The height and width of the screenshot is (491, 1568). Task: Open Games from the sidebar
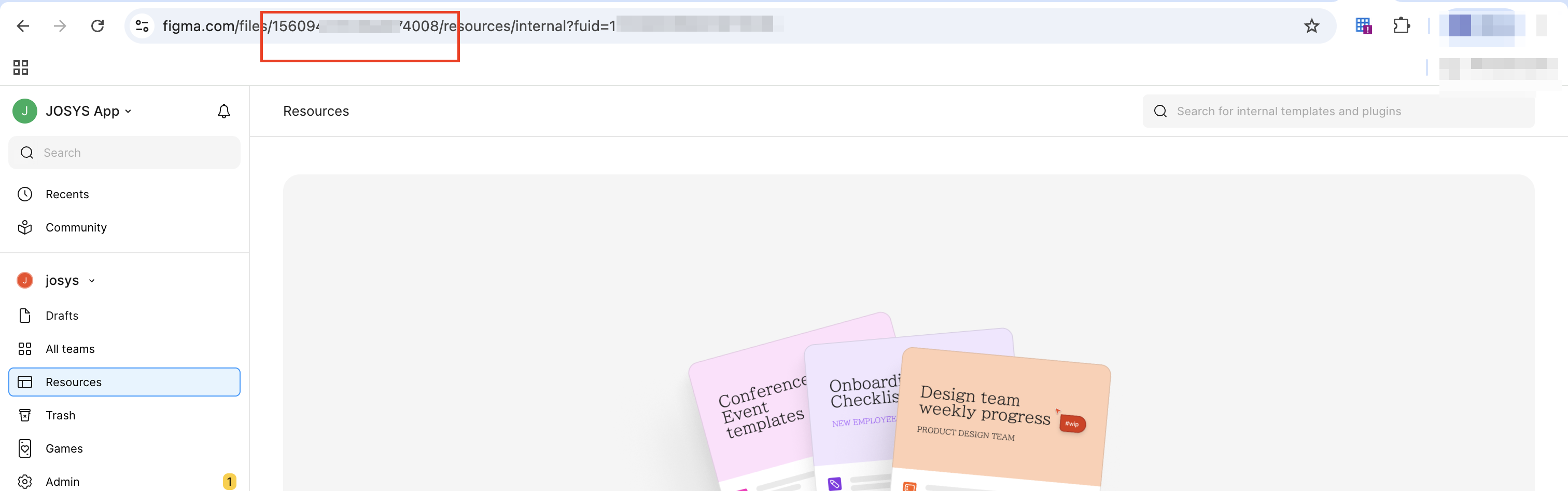tap(64, 448)
